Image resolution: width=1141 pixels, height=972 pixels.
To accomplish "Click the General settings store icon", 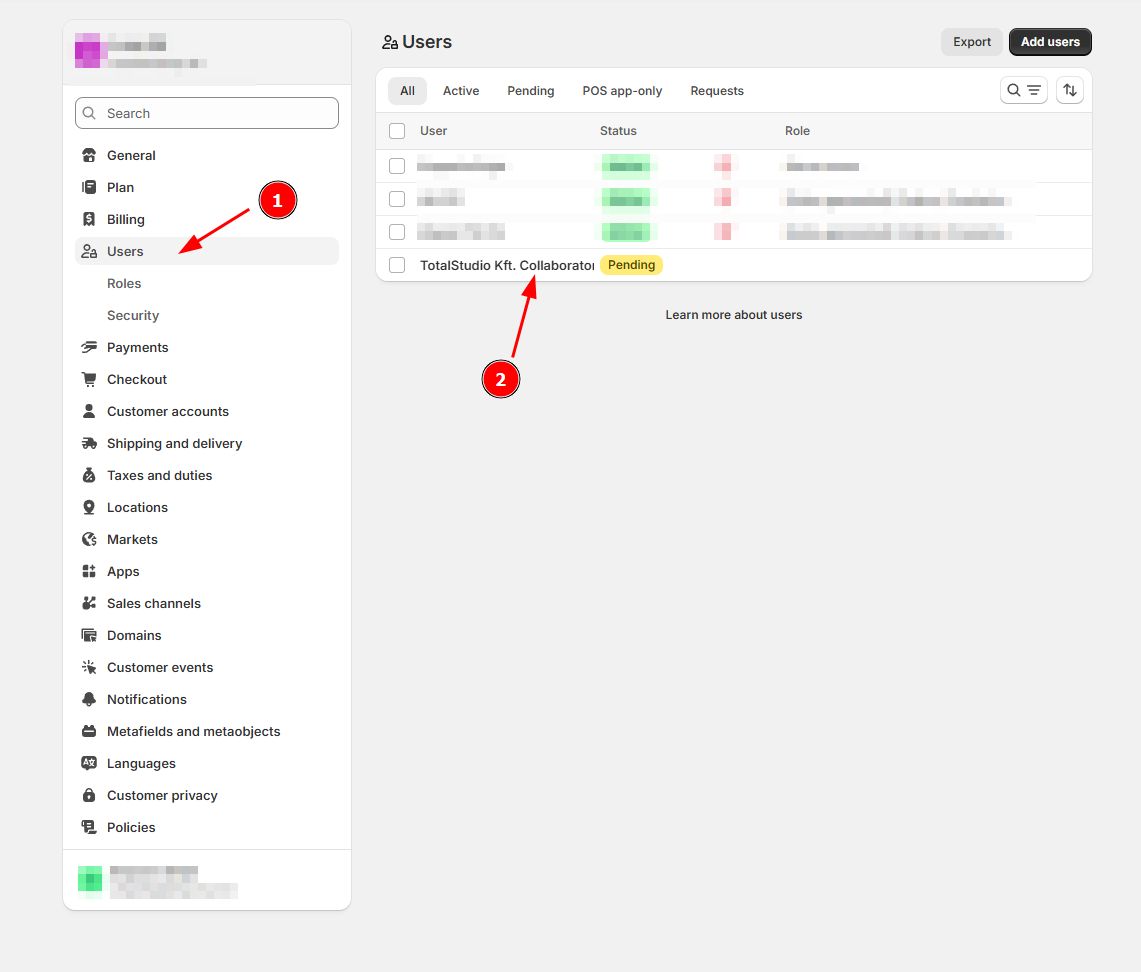I will [x=89, y=155].
